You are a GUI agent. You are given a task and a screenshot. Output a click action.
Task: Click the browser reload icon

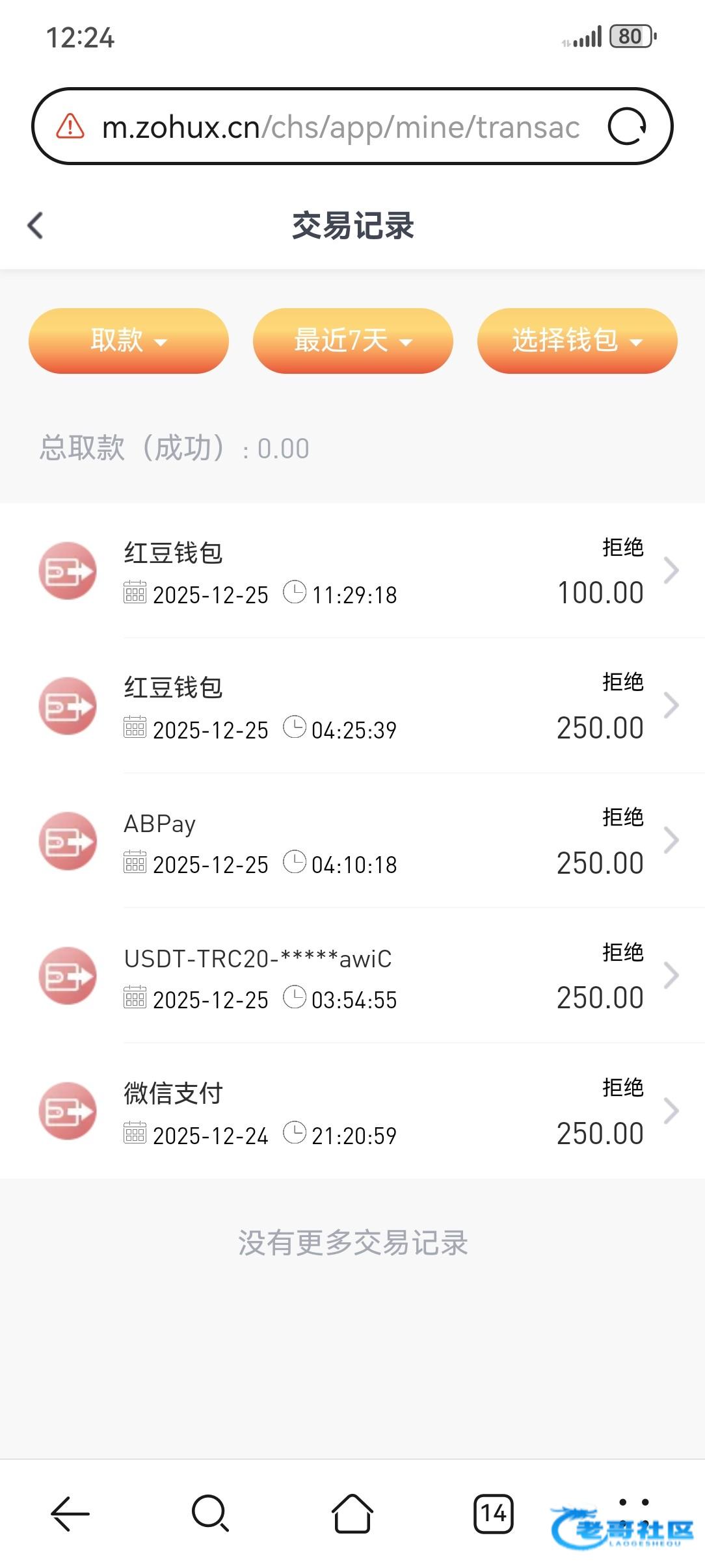tap(626, 126)
